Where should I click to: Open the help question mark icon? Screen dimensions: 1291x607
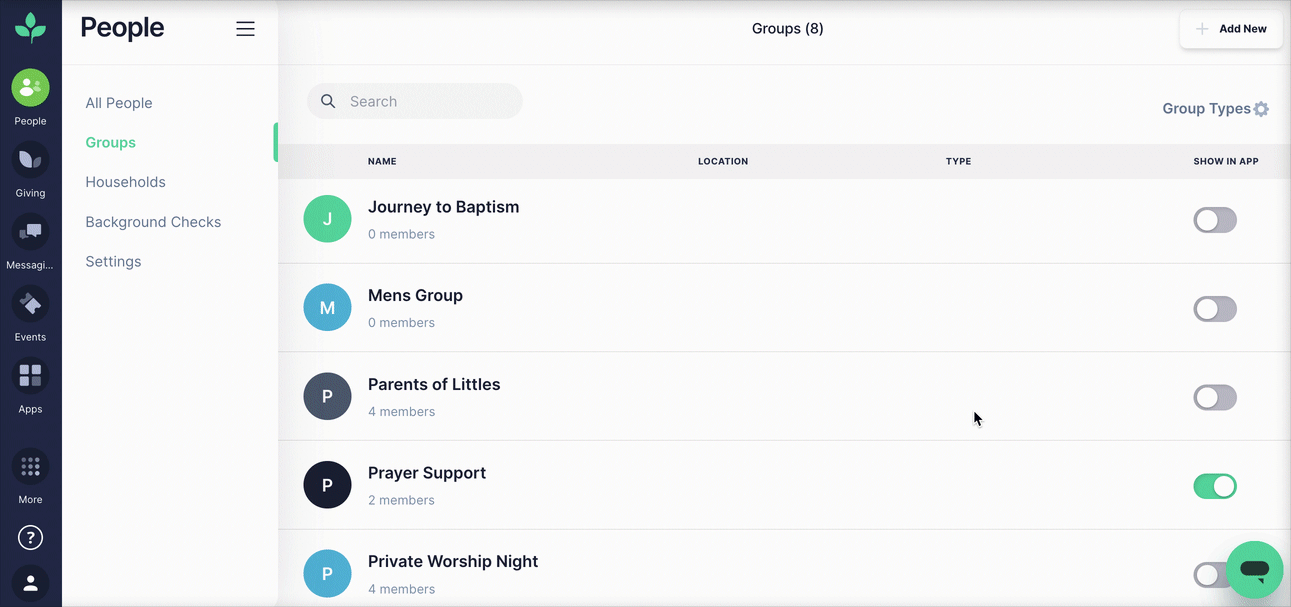coord(30,538)
